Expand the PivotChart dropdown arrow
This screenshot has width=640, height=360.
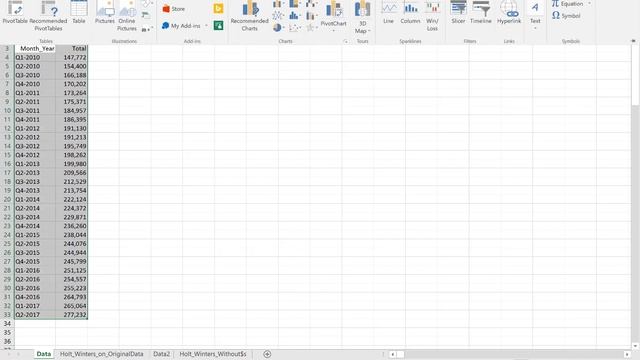333,30
